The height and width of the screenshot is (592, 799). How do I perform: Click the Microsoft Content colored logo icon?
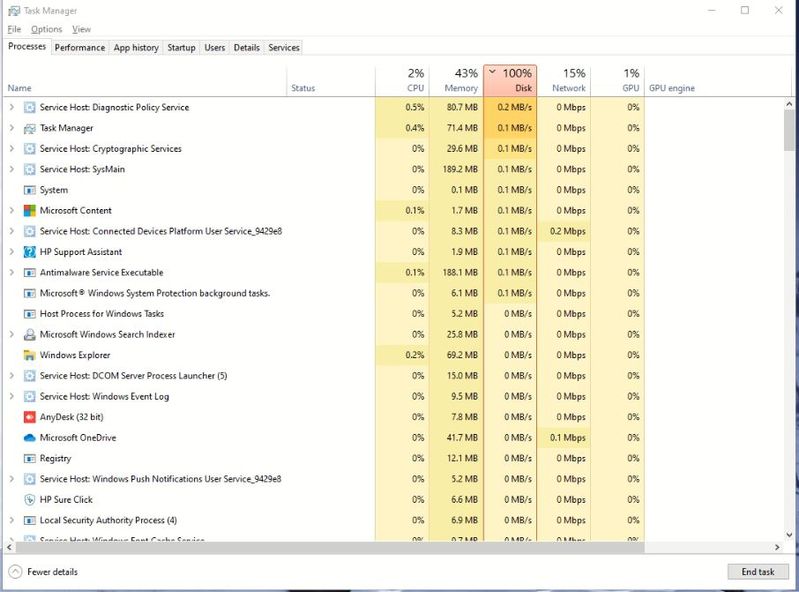tap(30, 211)
